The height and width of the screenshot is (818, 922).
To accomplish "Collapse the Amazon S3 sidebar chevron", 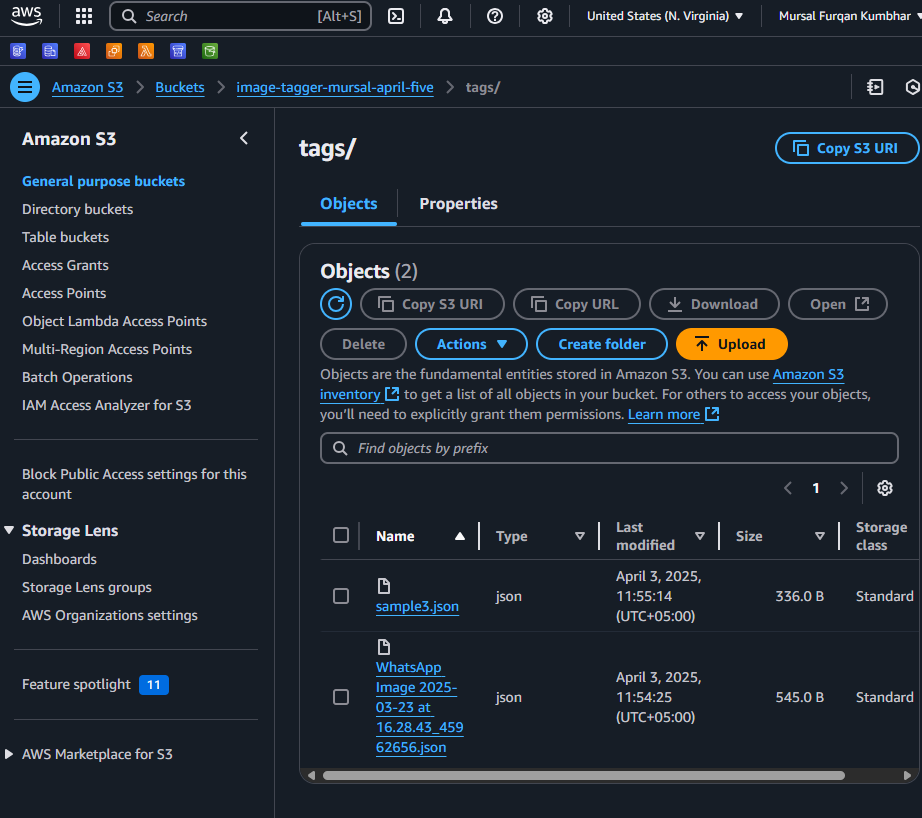I will pyautogui.click(x=244, y=138).
